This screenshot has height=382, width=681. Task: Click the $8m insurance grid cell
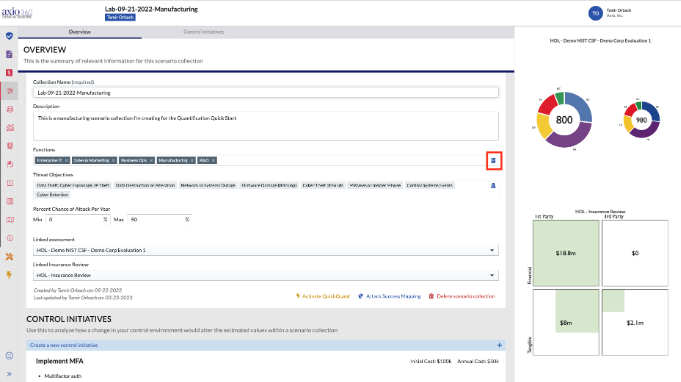click(x=566, y=323)
